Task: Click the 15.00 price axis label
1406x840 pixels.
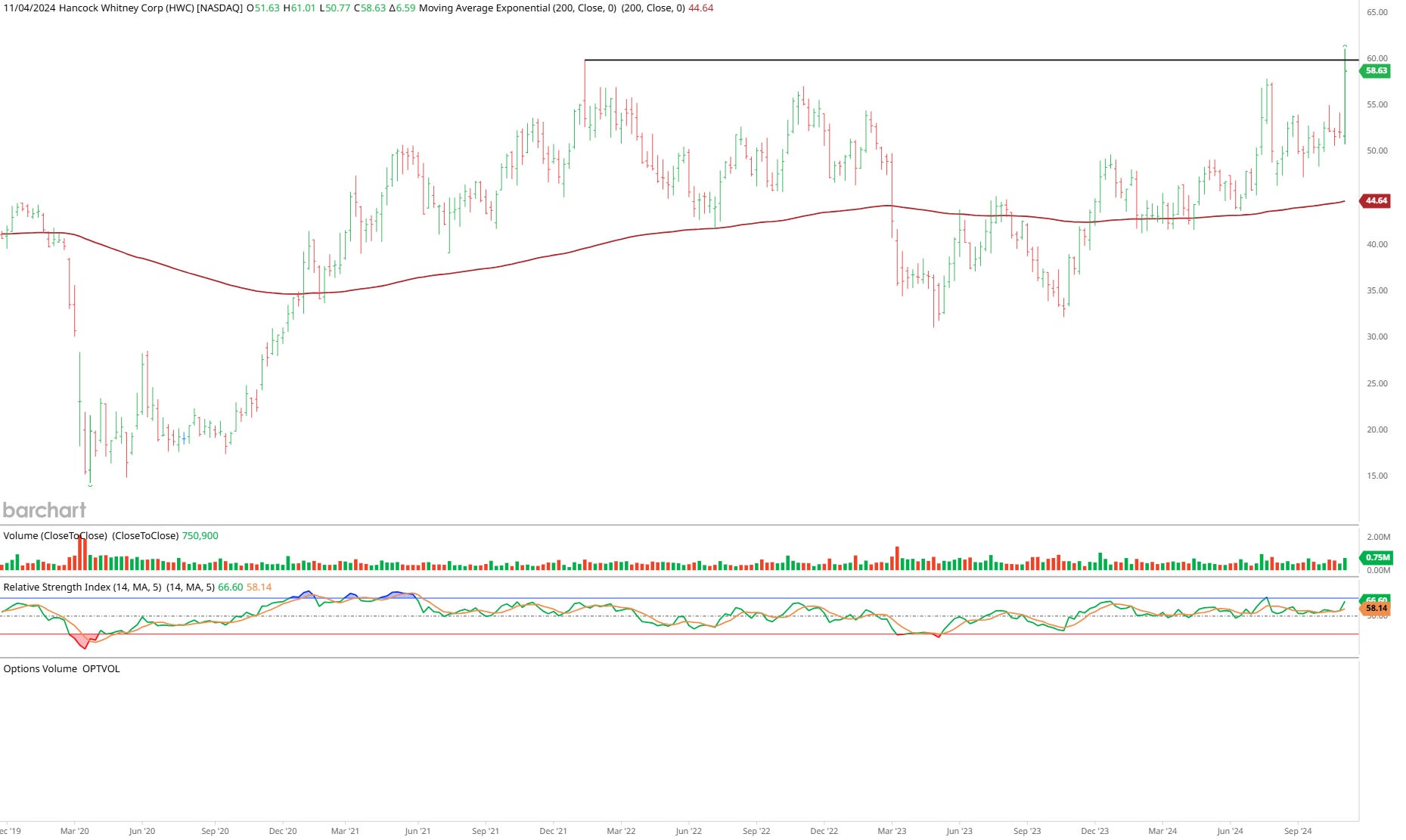Action: [1377, 476]
